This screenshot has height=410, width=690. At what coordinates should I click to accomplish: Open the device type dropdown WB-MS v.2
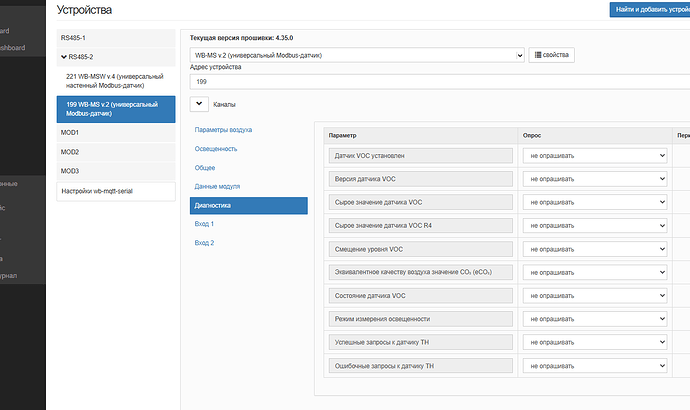tap(357, 55)
